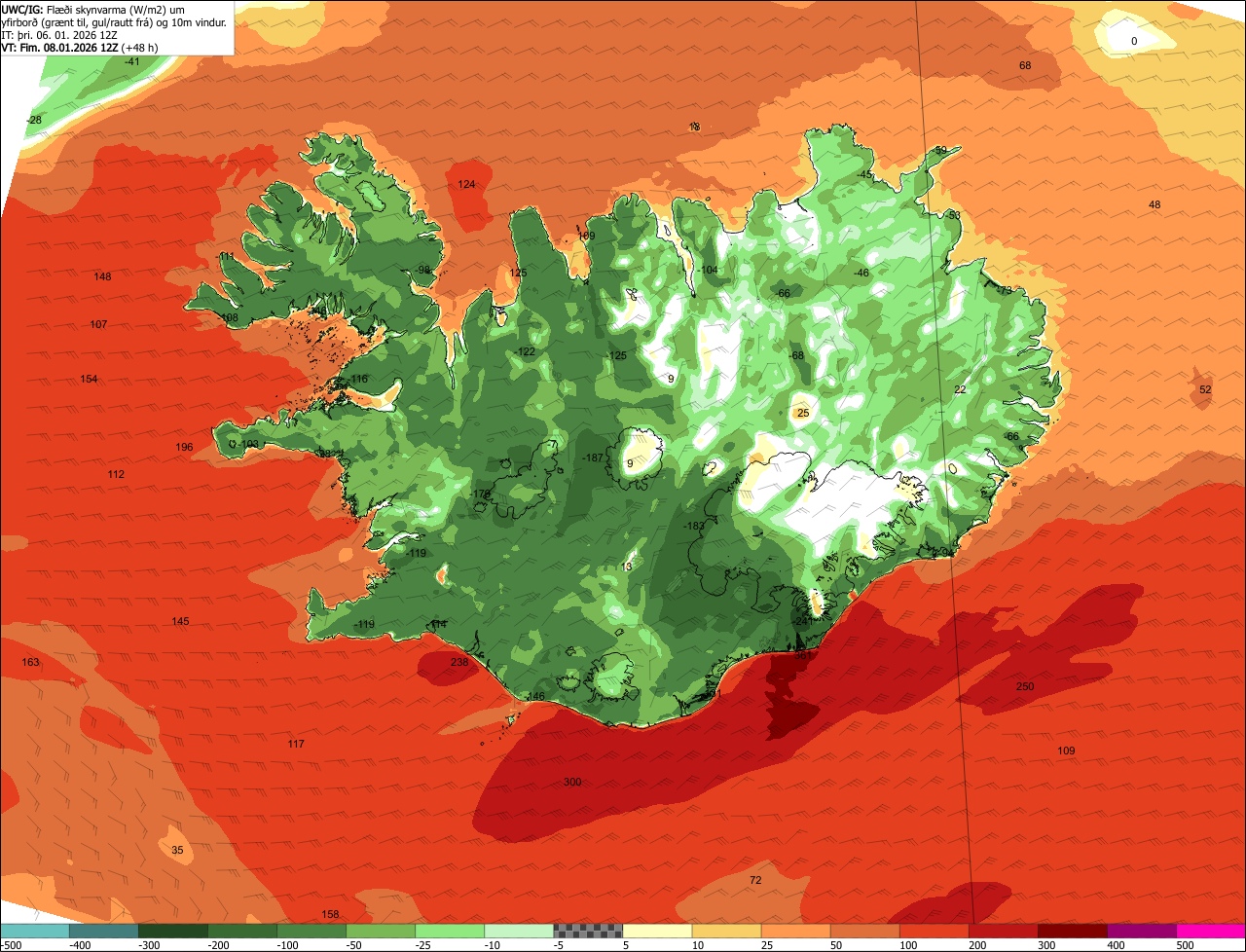Click the '107' flux value
Image resolution: width=1246 pixels, height=952 pixels.
(x=98, y=324)
